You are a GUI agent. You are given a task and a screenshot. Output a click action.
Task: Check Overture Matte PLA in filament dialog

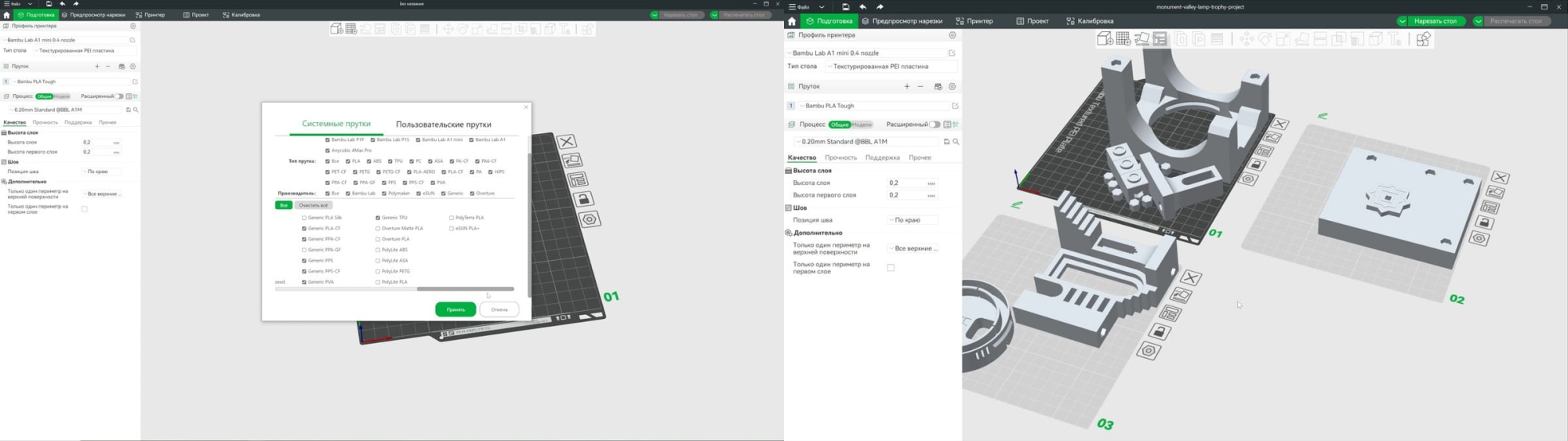[378, 229]
